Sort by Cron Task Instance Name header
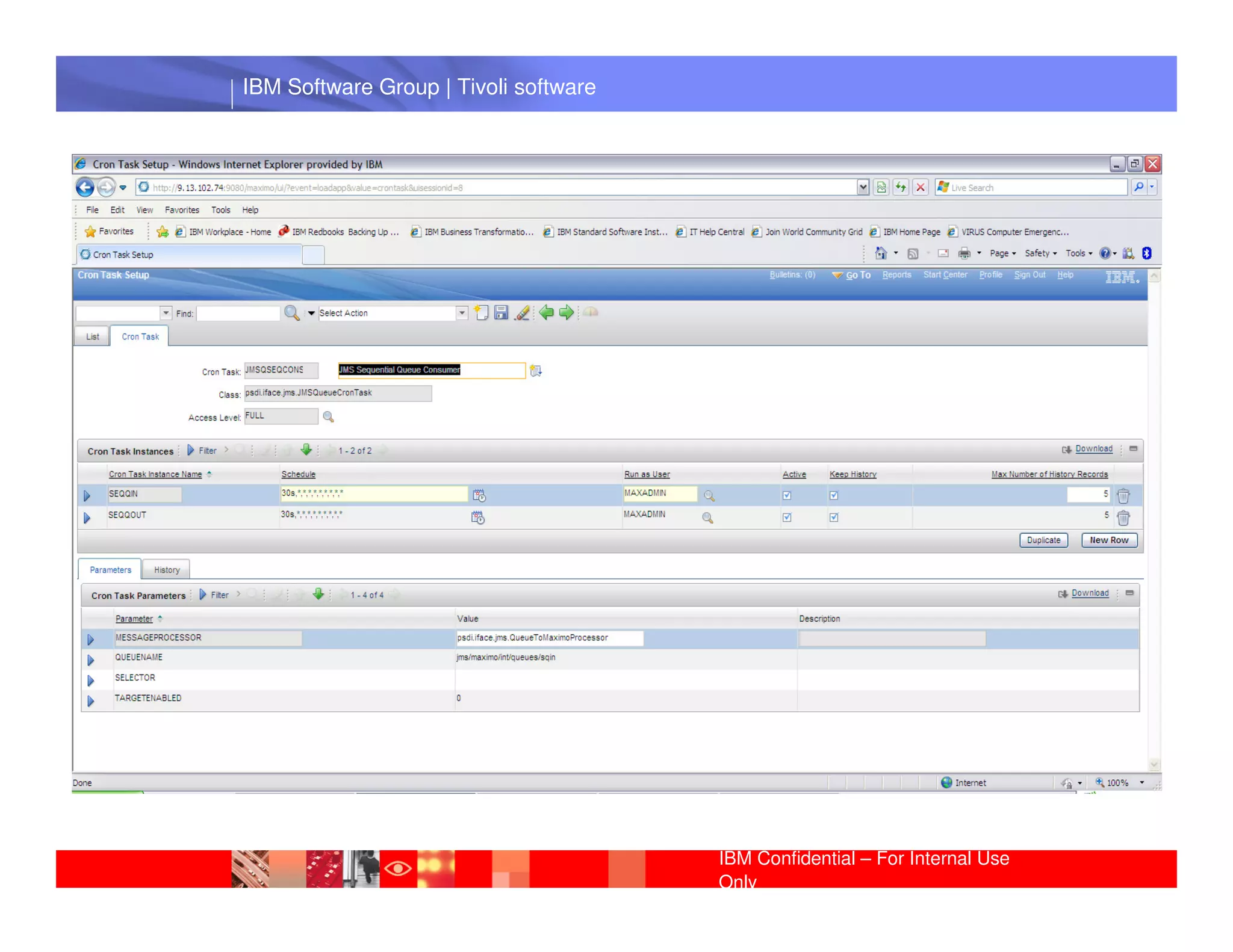Screen dimensions: 1233x952 click(155, 474)
